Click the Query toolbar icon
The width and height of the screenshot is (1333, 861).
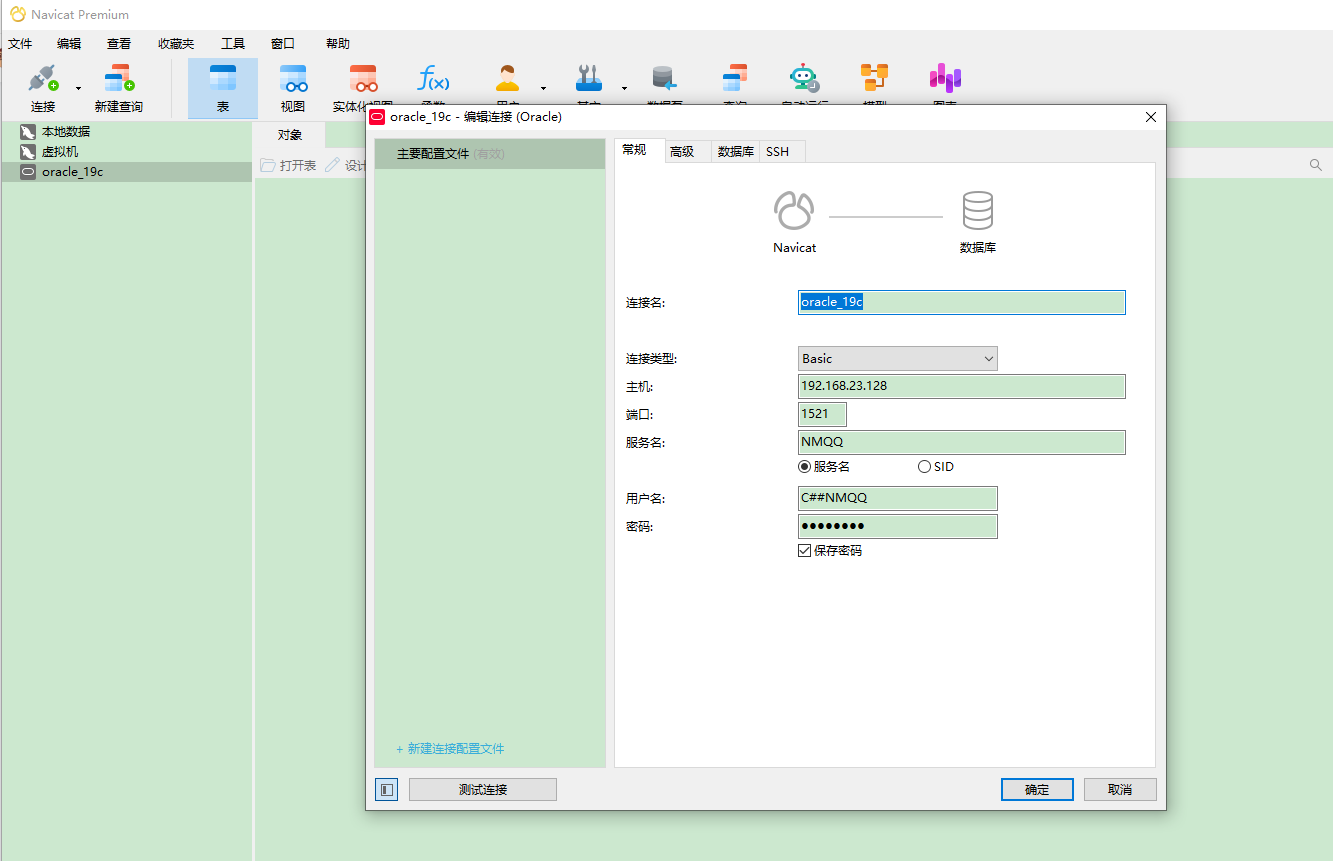735,79
